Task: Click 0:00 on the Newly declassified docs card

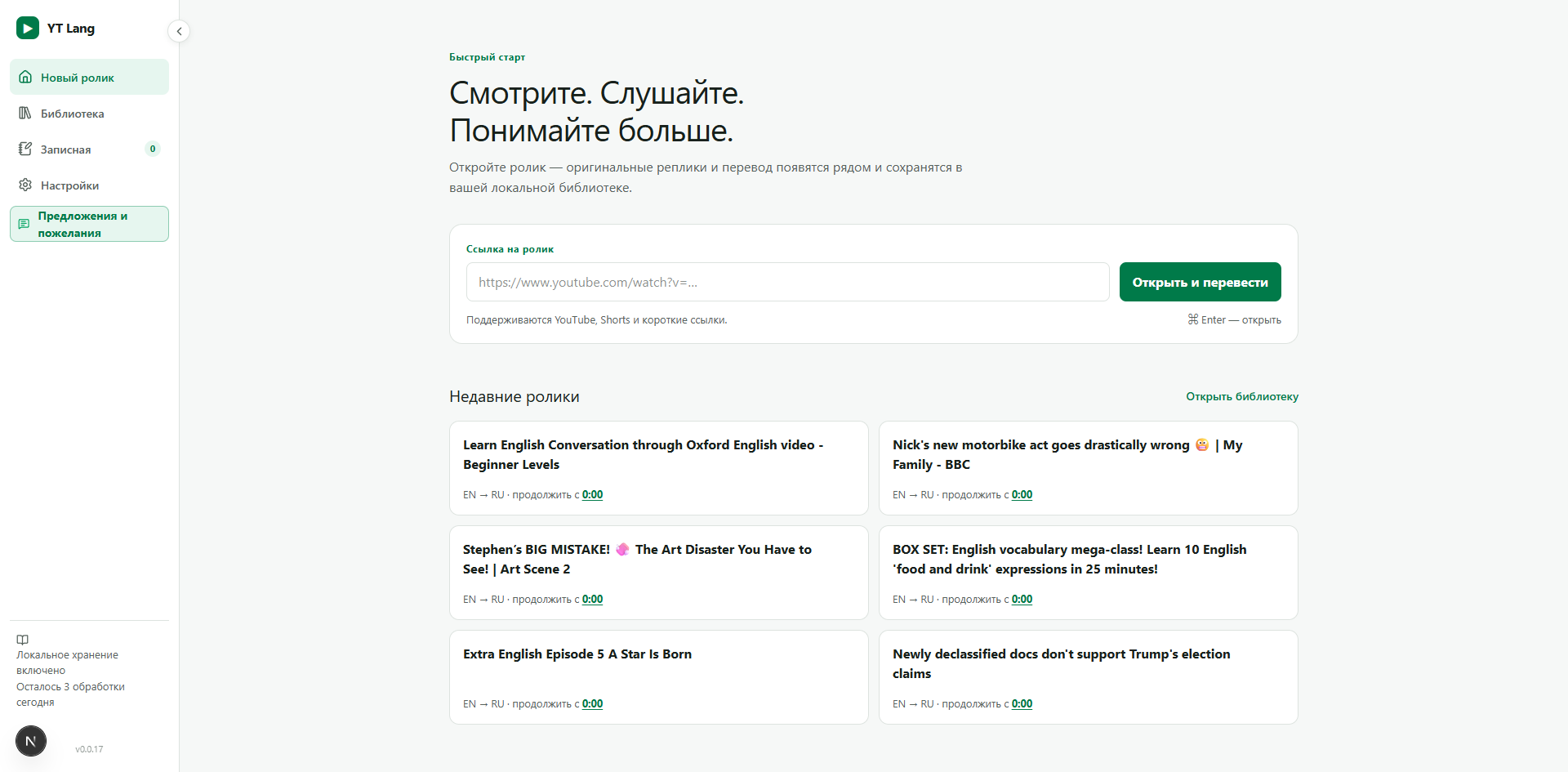Action: tap(1022, 704)
